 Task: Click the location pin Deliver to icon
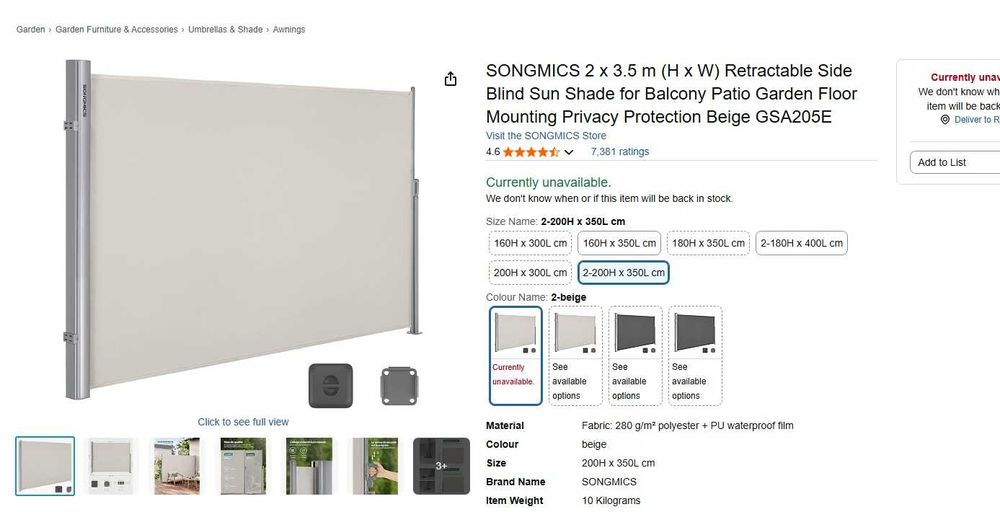945,120
